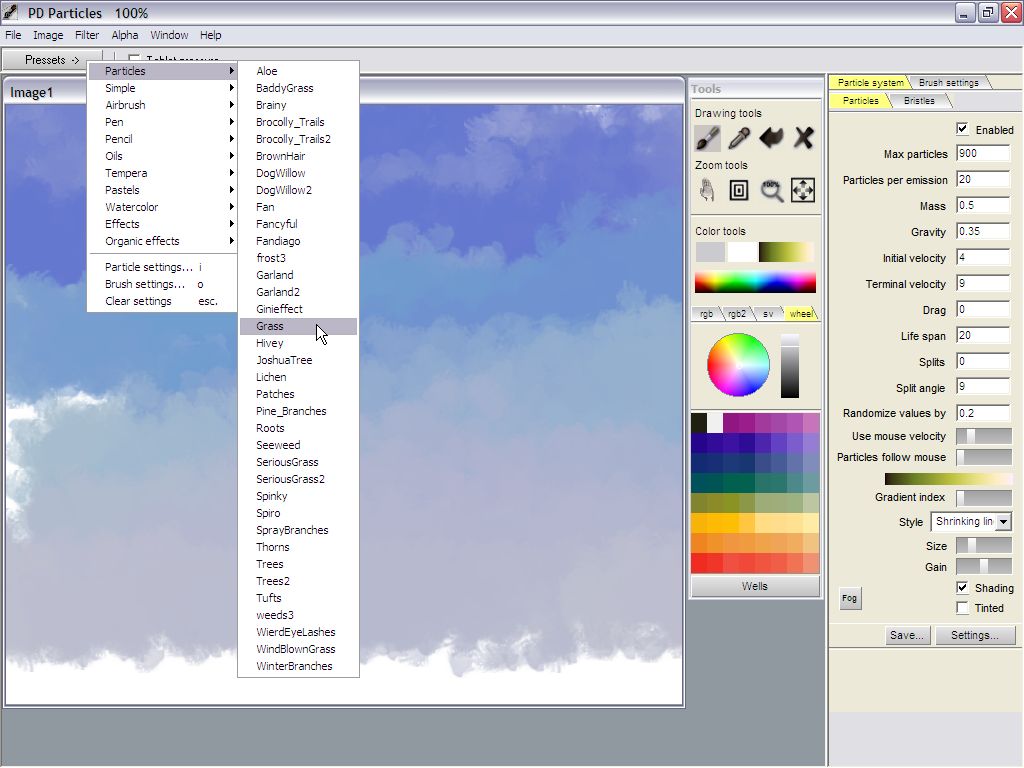Image resolution: width=1024 pixels, height=768 pixels.
Task: Switch to the Brush settings tab
Action: coord(948,83)
